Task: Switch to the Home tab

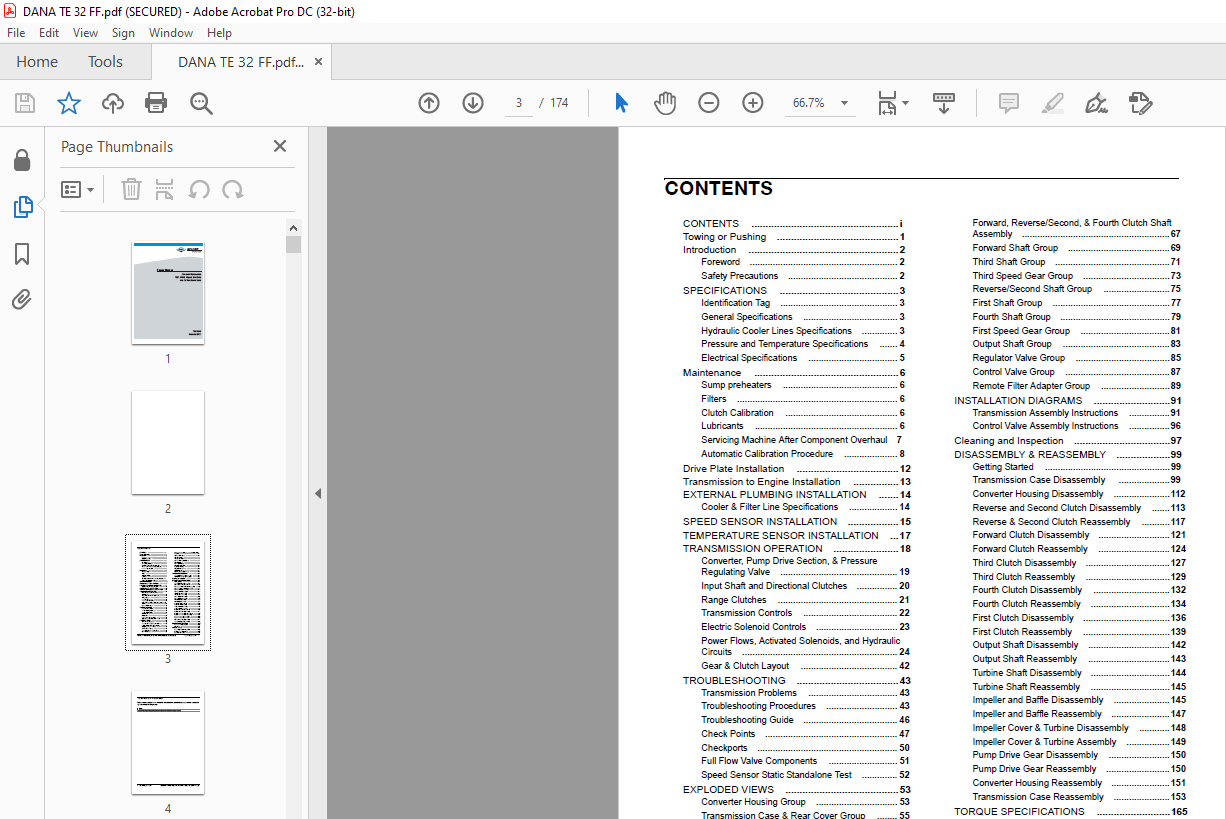Action: (x=37, y=61)
